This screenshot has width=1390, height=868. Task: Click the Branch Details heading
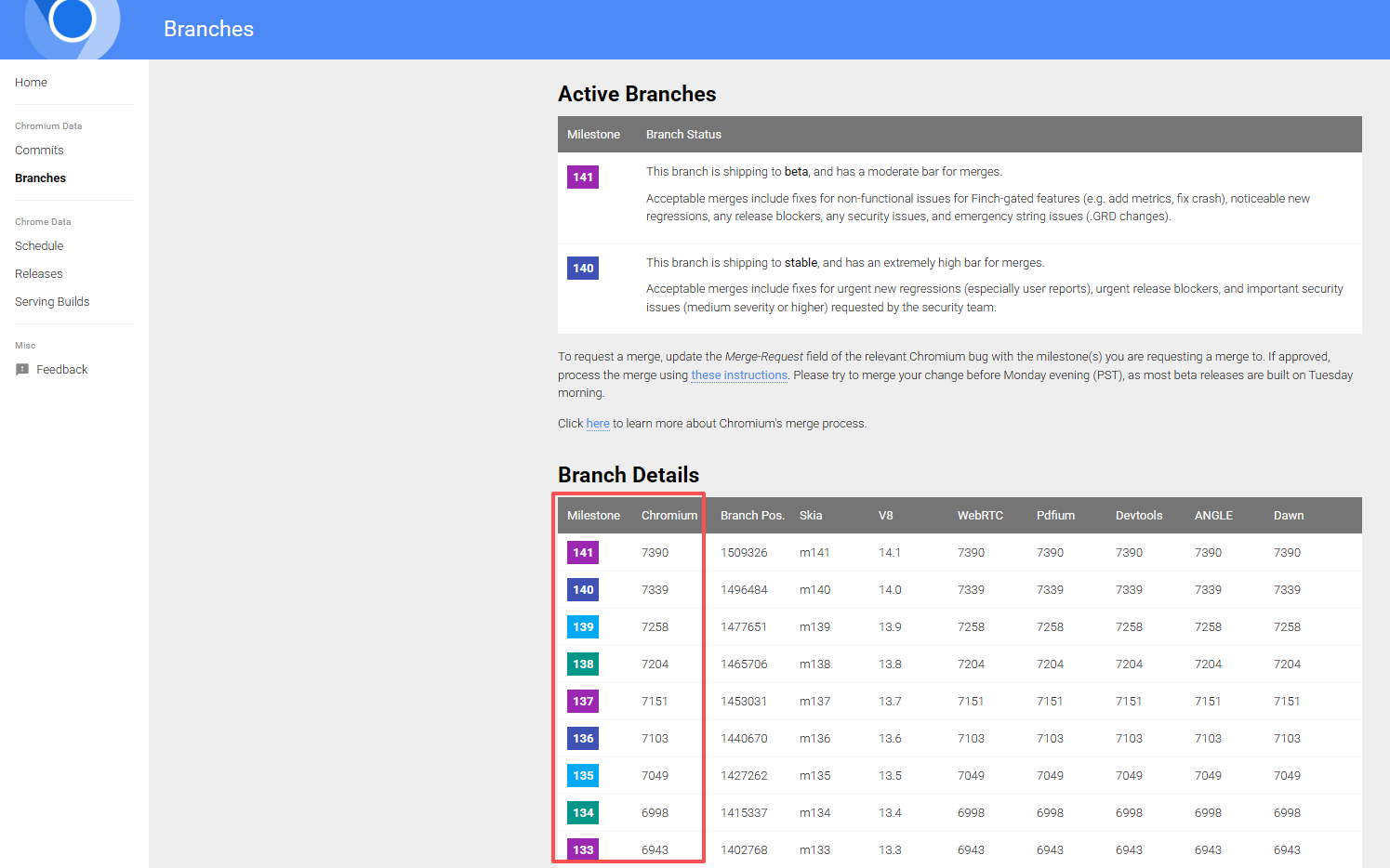[x=629, y=475]
